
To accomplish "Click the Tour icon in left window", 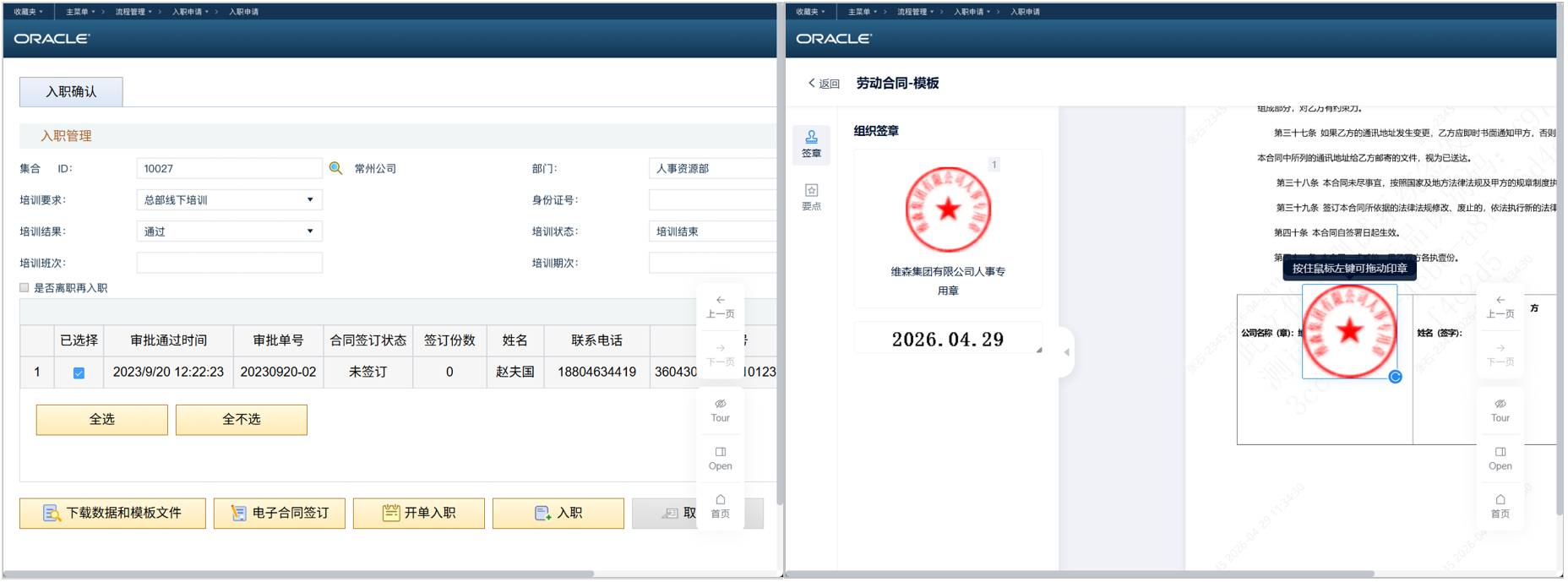I will tap(720, 410).
